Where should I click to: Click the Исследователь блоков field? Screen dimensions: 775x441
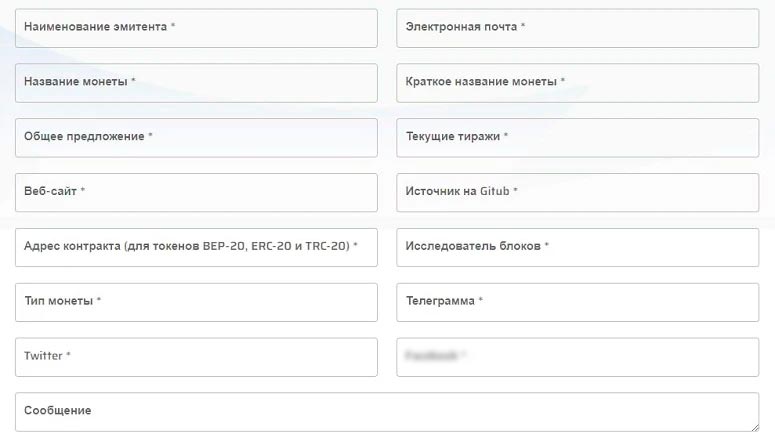click(x=577, y=248)
